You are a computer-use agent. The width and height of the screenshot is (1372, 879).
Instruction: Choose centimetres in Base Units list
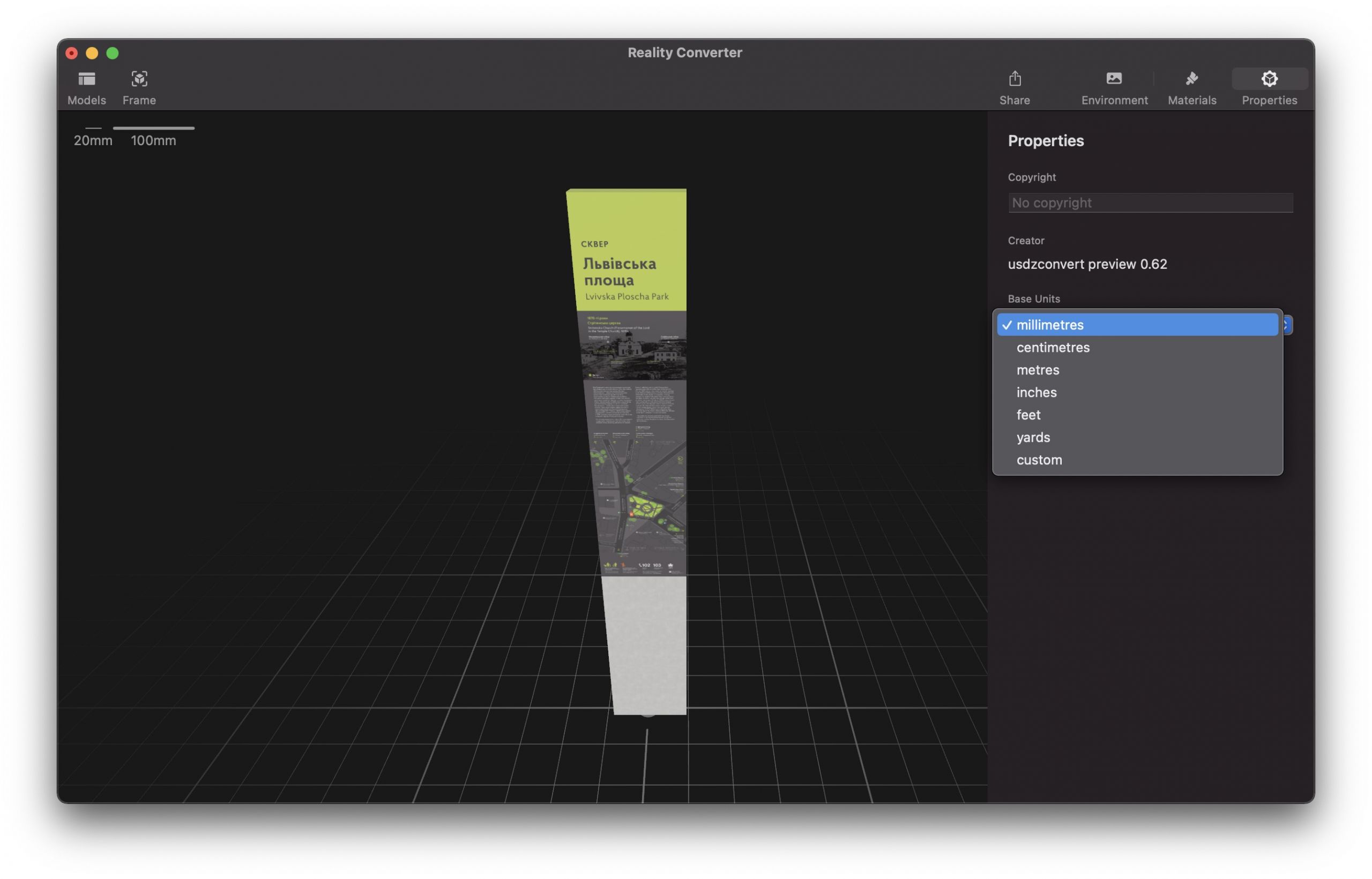(x=1137, y=348)
